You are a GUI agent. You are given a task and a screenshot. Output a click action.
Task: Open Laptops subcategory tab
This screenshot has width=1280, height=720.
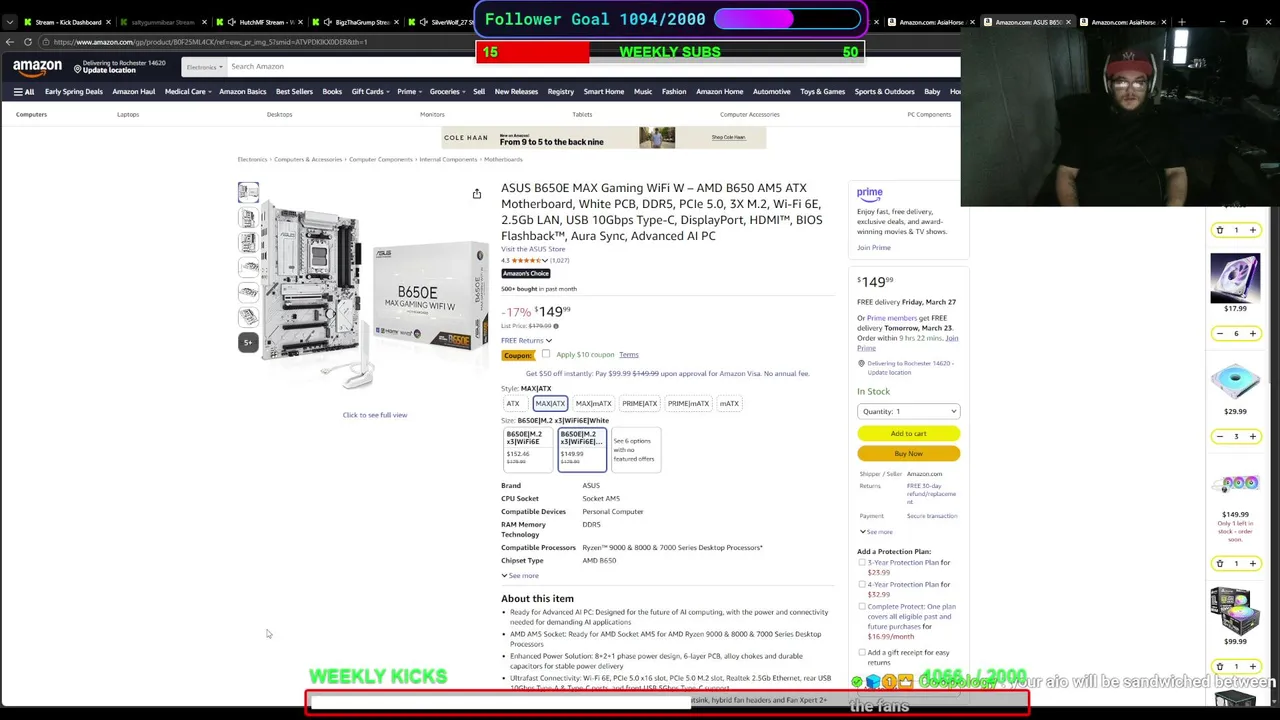pos(128,115)
